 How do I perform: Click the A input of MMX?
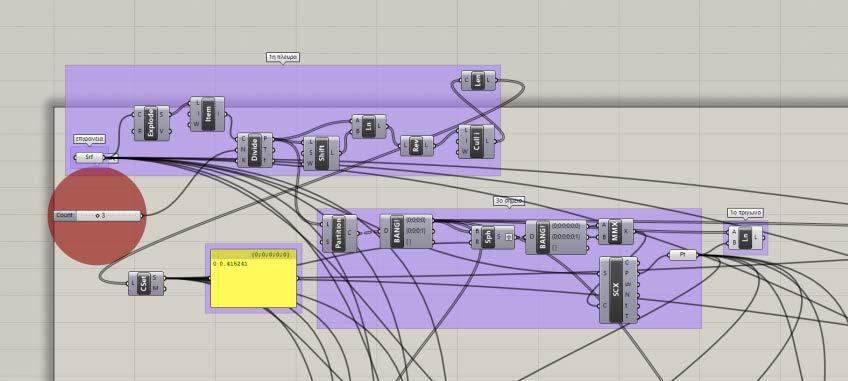pos(604,226)
